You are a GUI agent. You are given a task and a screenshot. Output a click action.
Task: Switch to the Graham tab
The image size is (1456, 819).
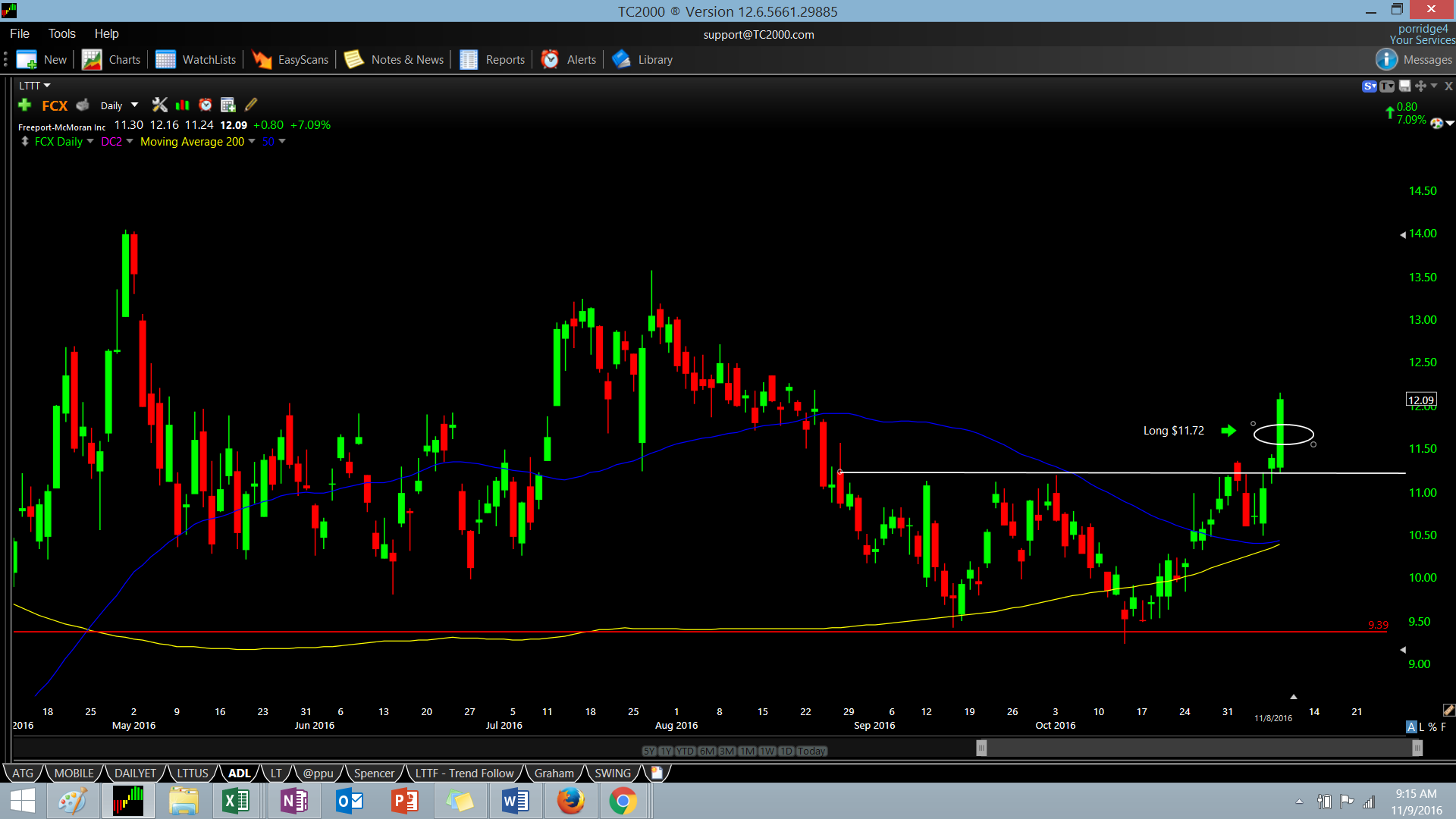coord(554,773)
